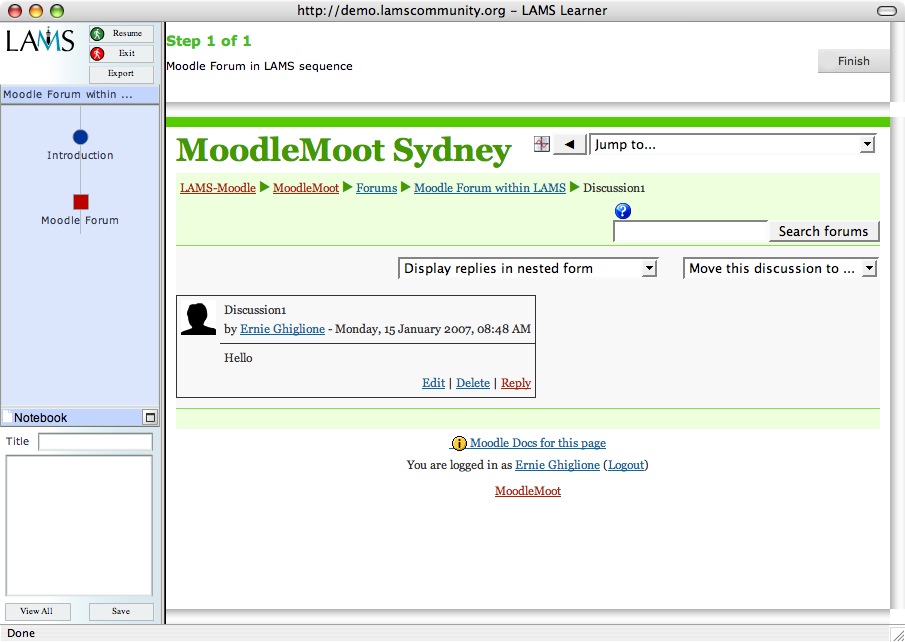Go to Forums in the breadcrumb
Viewport: 905px width, 642px height.
[376, 188]
